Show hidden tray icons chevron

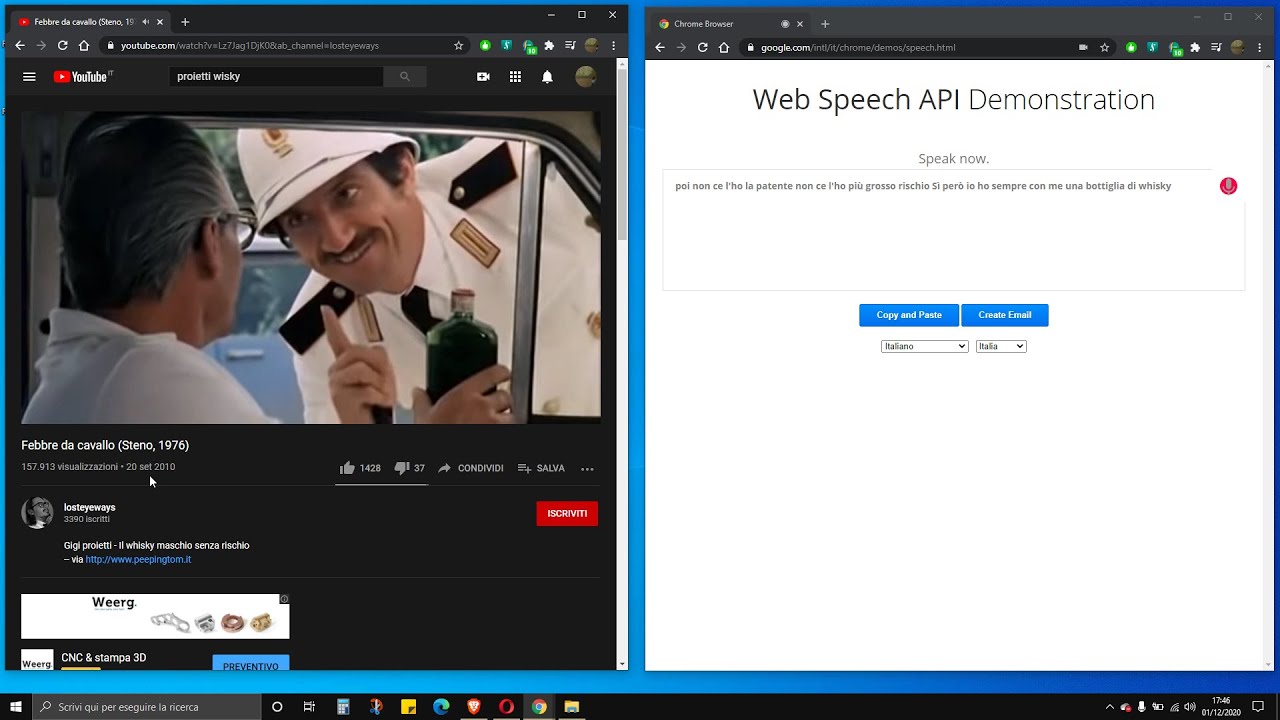click(x=1109, y=707)
